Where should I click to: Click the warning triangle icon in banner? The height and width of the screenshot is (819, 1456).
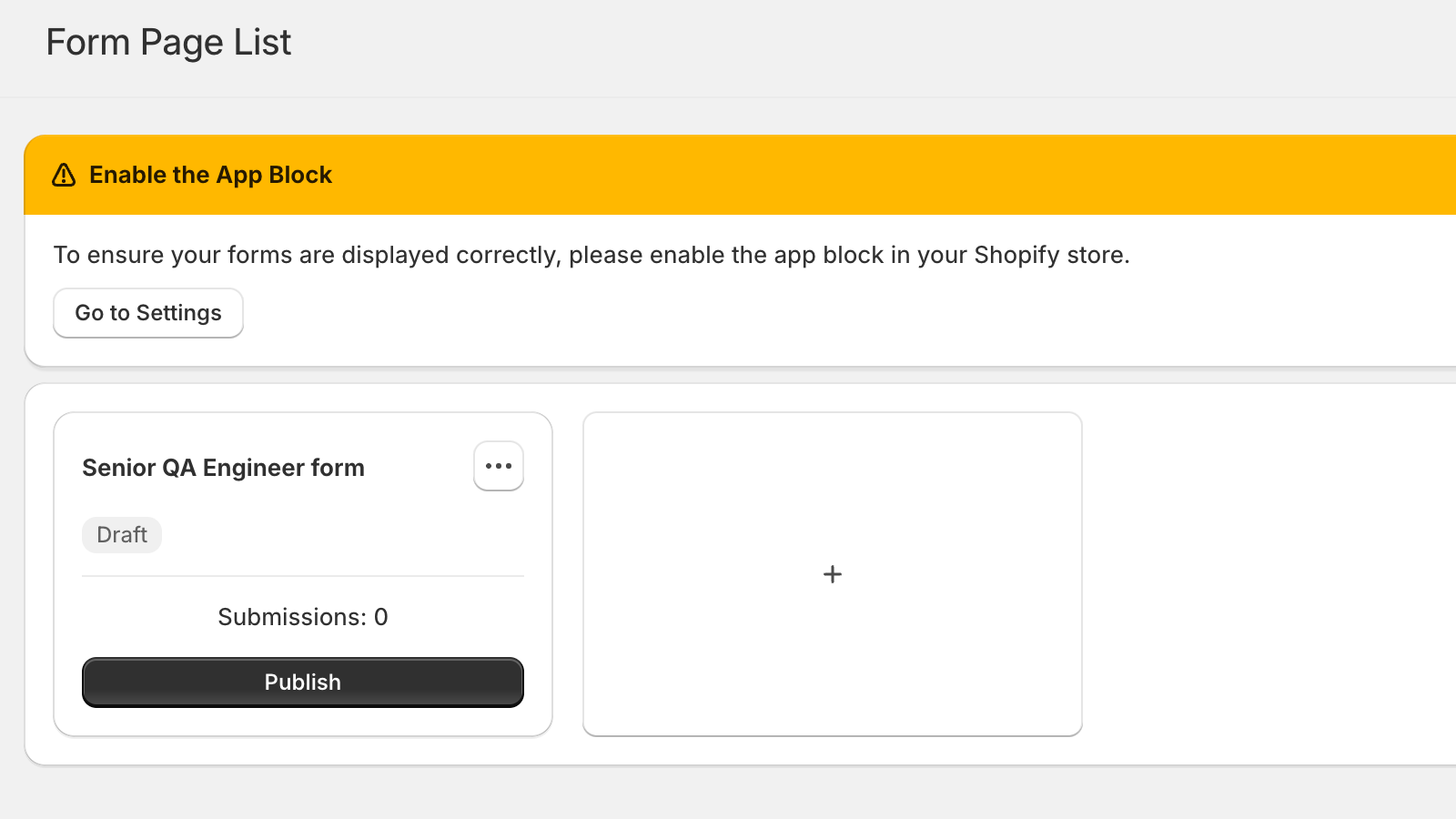tap(64, 175)
